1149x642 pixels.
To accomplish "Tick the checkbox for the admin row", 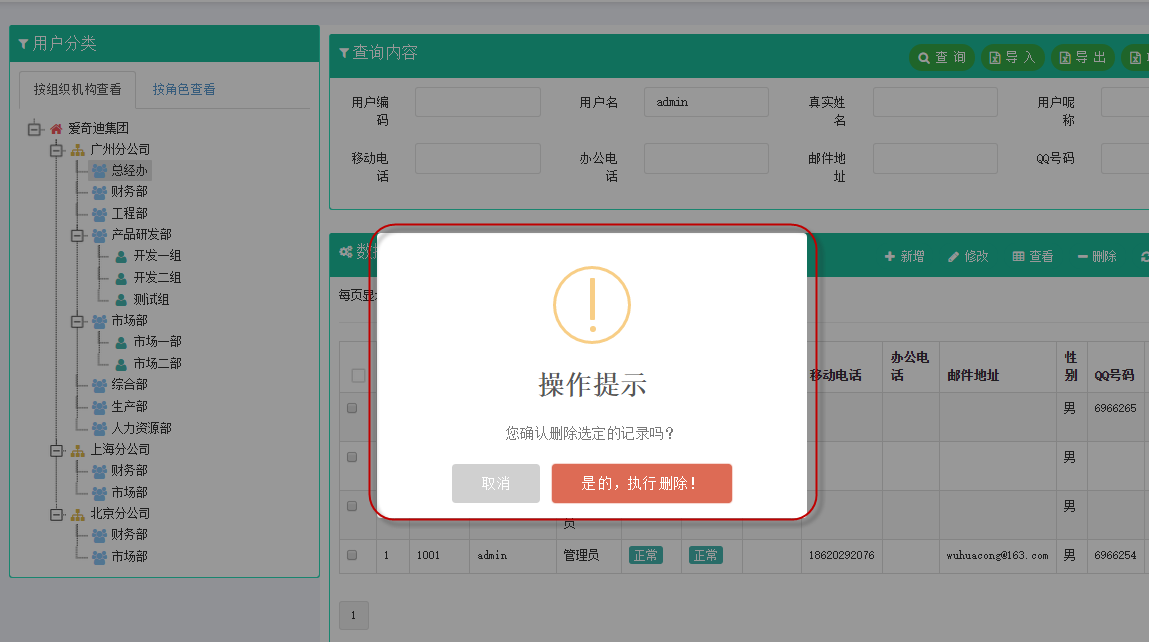I will (x=352, y=555).
